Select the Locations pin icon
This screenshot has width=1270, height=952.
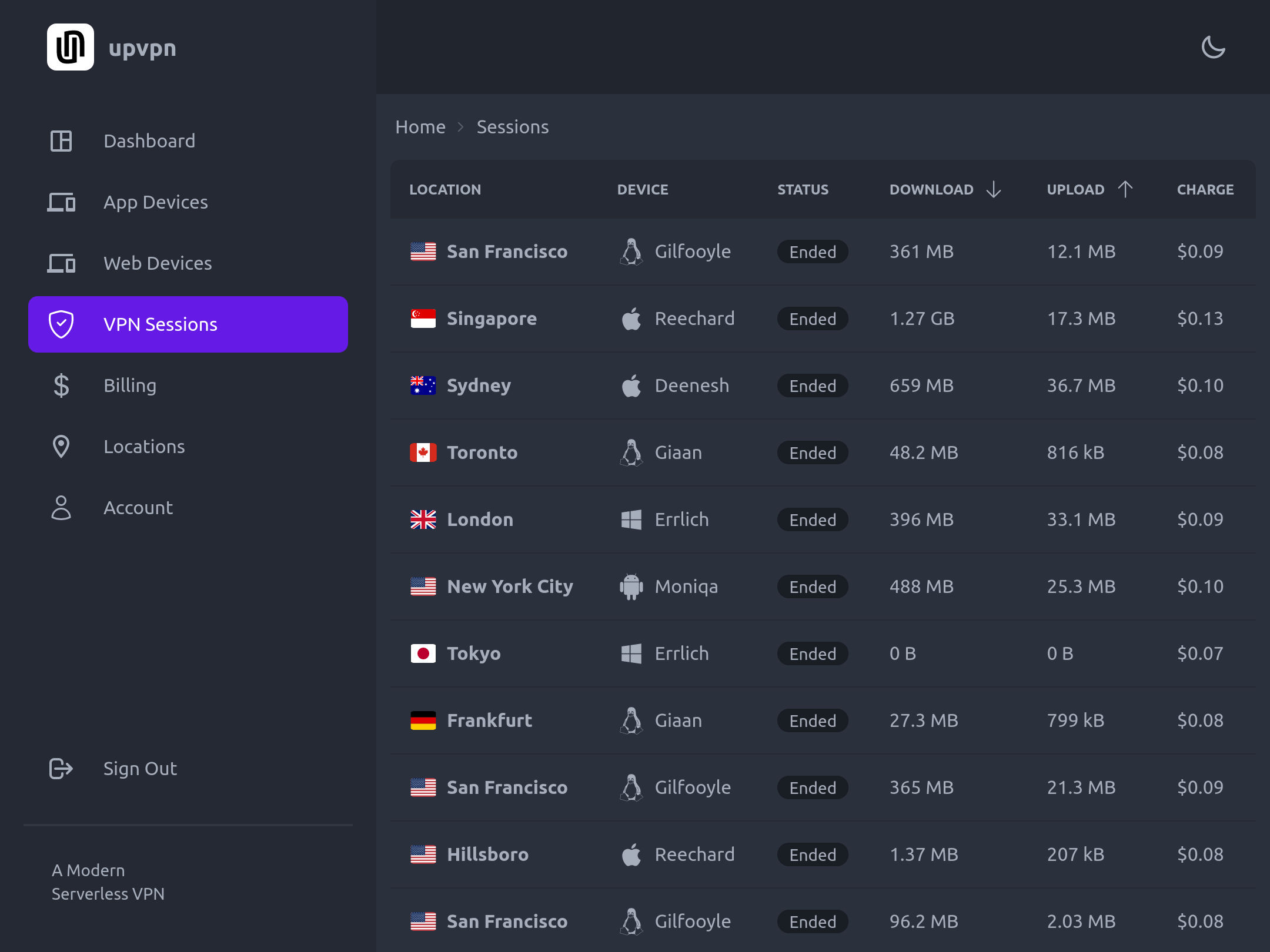click(61, 447)
